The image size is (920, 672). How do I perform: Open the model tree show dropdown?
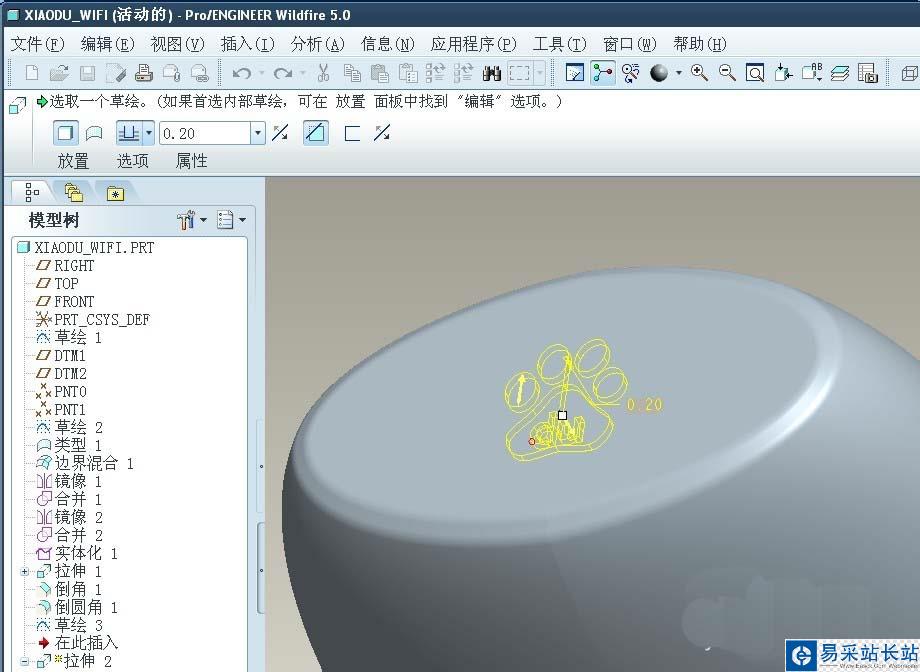coord(232,220)
